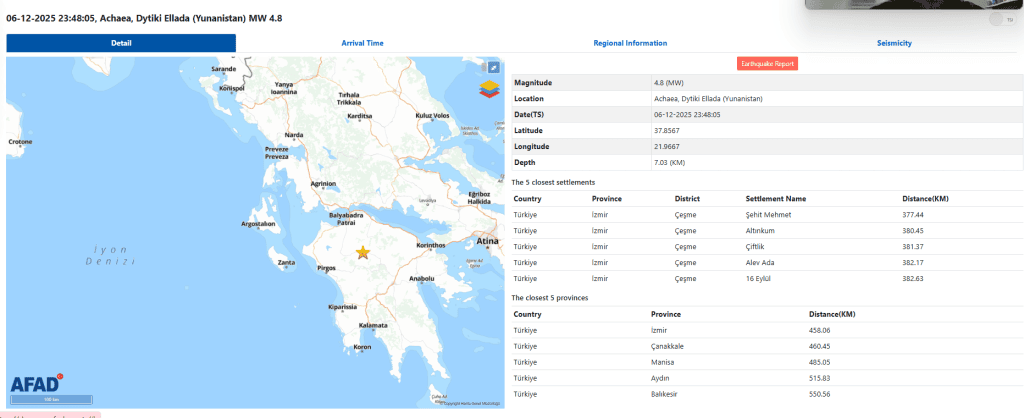Click distance value 380.45
This screenshot has height=418, width=1024.
pyautogui.click(x=913, y=231)
